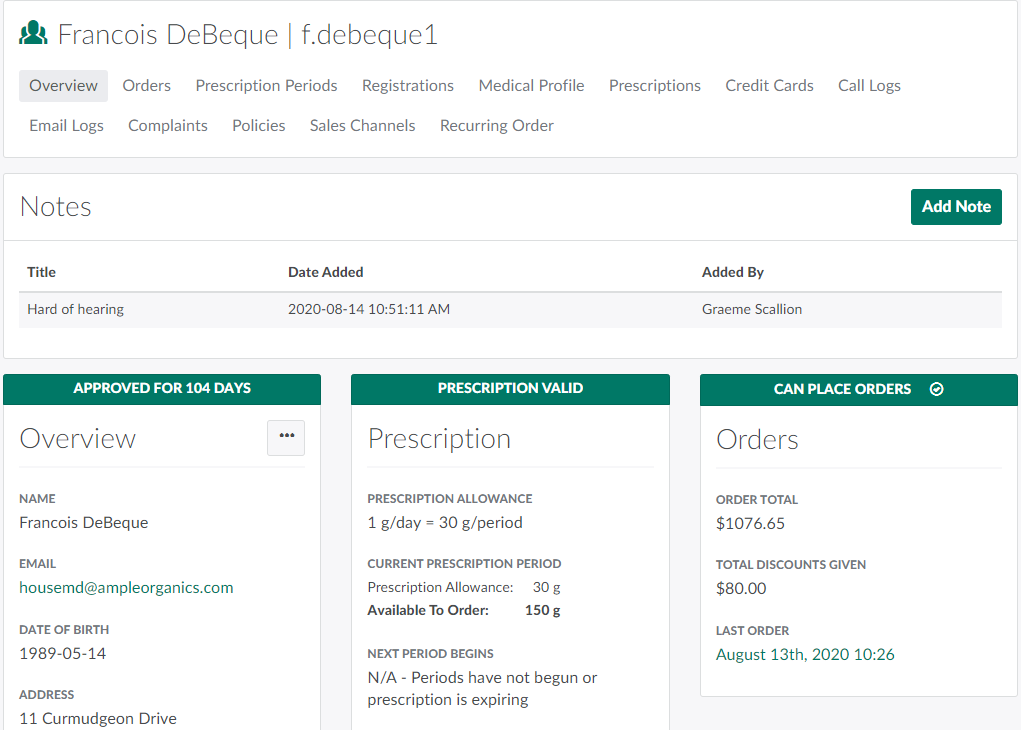
Task: Open the Hard of hearing note row
Action: 76,310
